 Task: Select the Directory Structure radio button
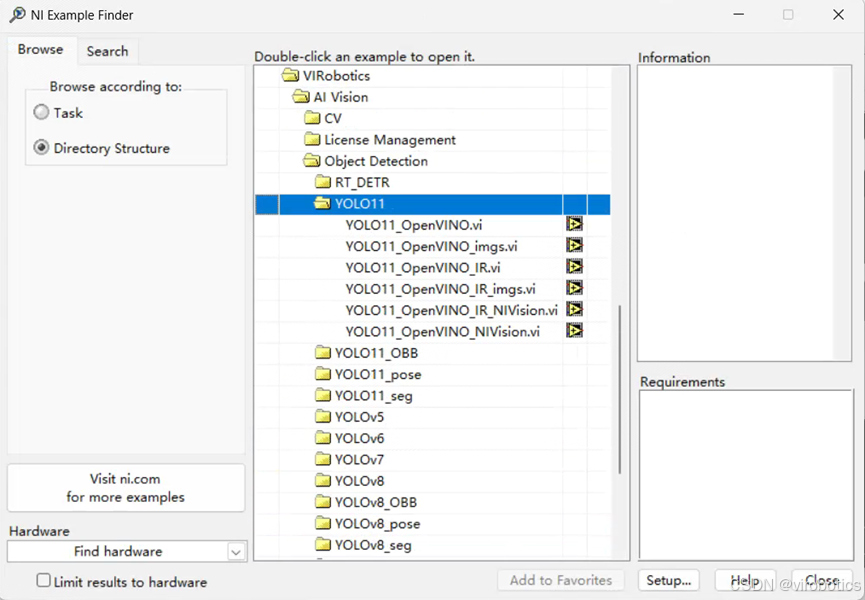coord(41,148)
